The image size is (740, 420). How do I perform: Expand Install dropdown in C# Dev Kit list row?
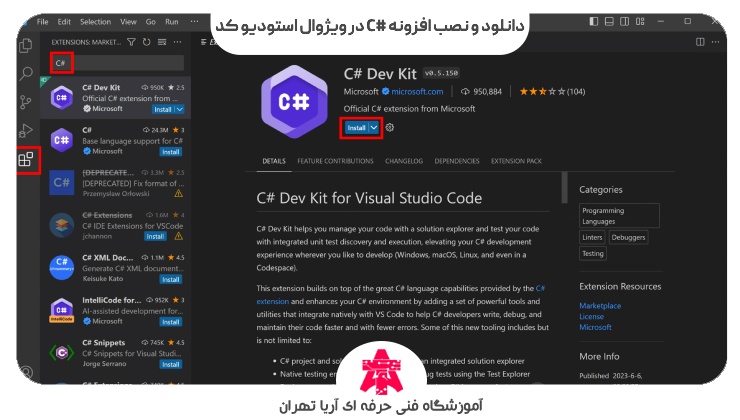179,109
